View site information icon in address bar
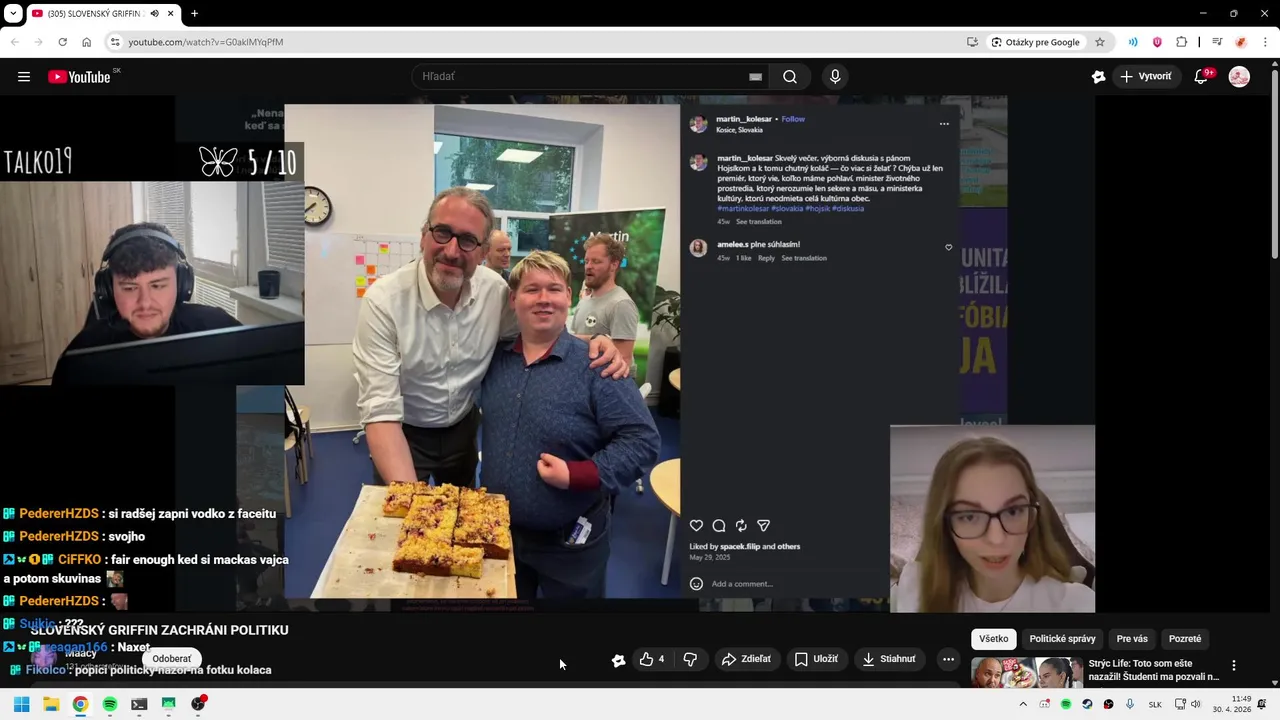1280x720 pixels. coord(115,42)
